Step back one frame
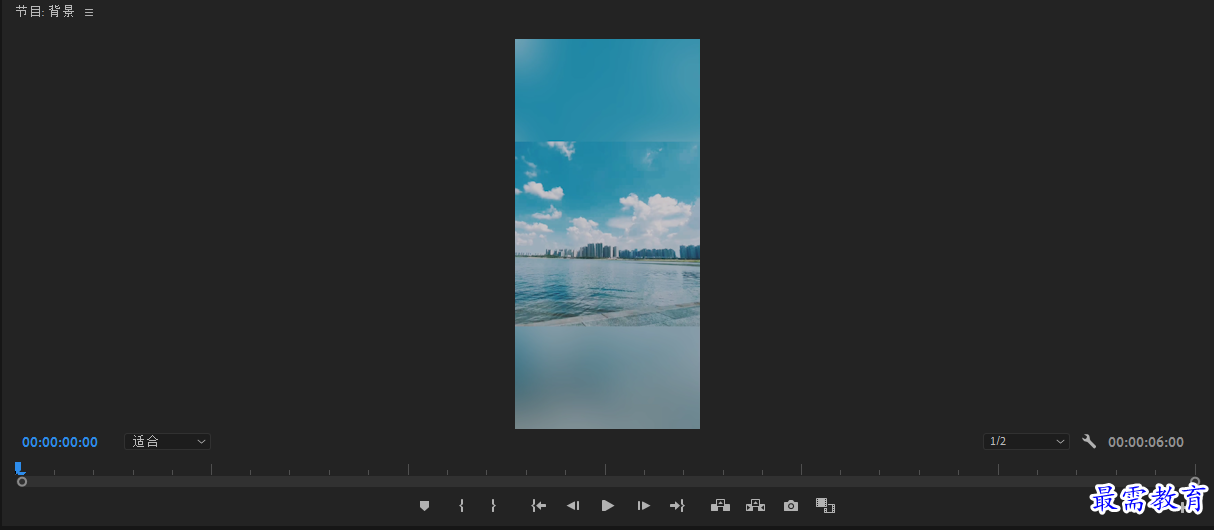1214x530 pixels. click(573, 506)
